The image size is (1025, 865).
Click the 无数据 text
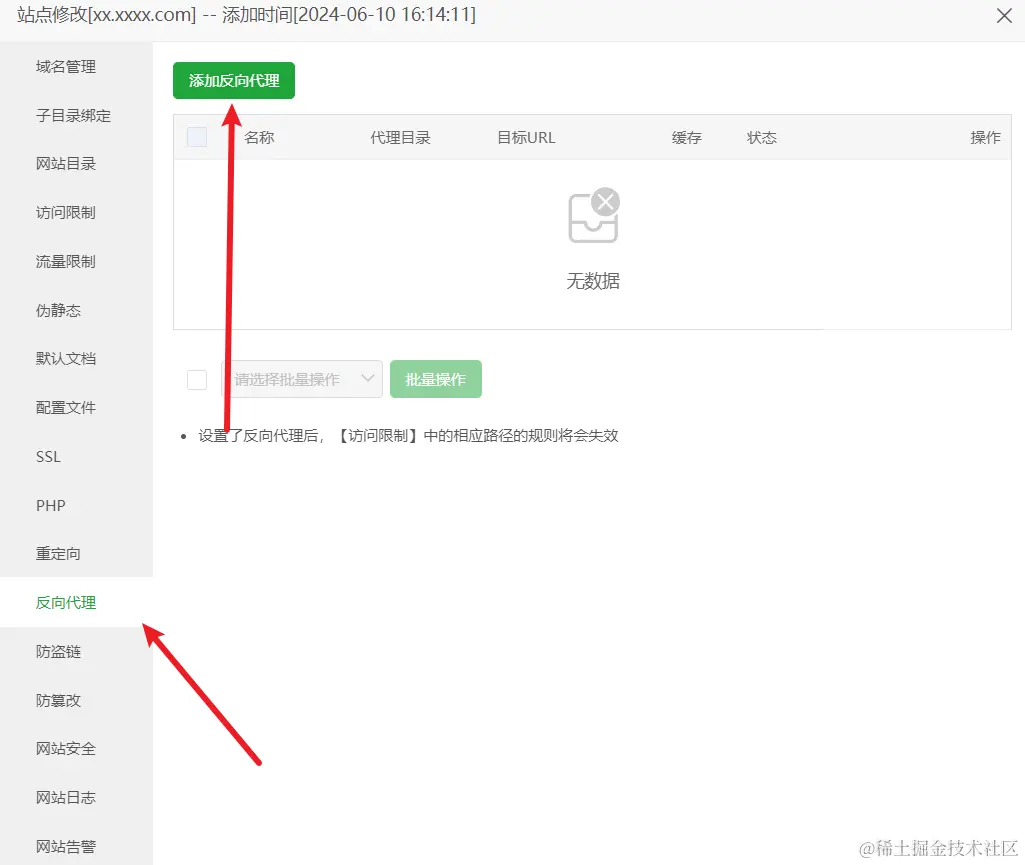[x=593, y=281]
